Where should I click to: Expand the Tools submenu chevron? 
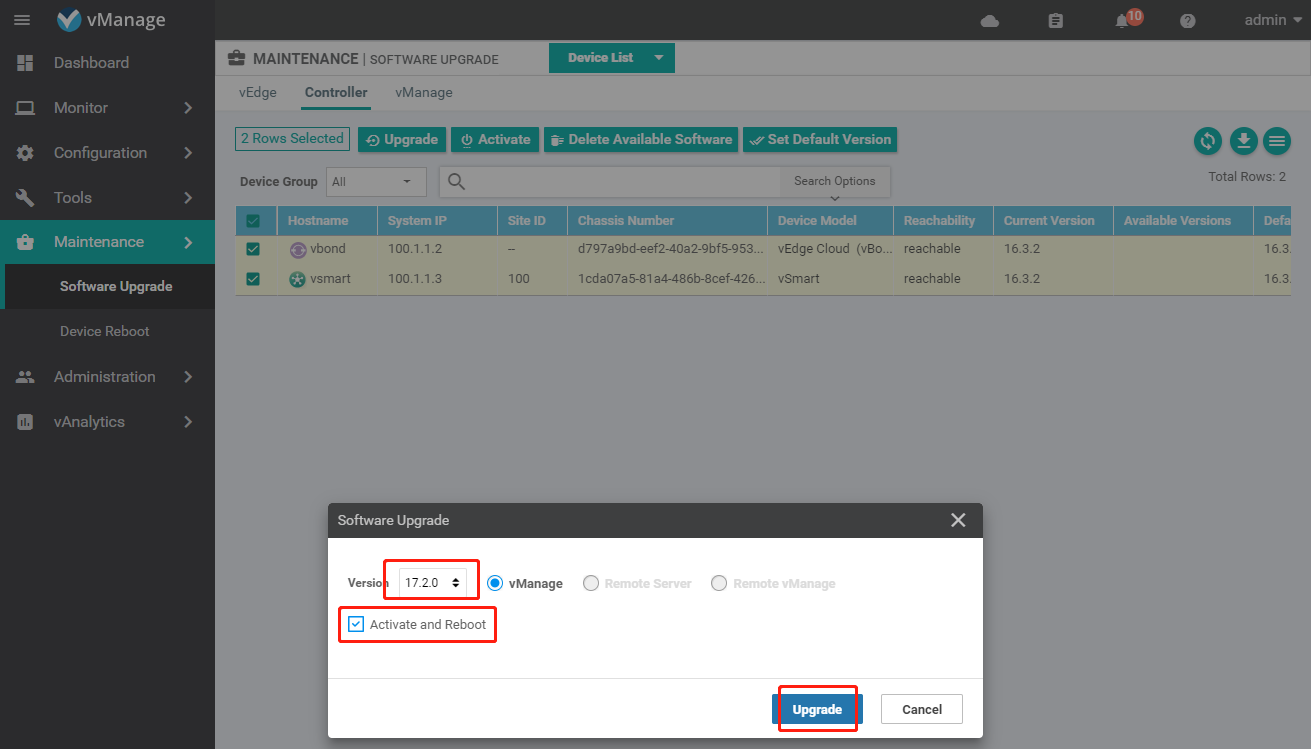pyautogui.click(x=188, y=198)
